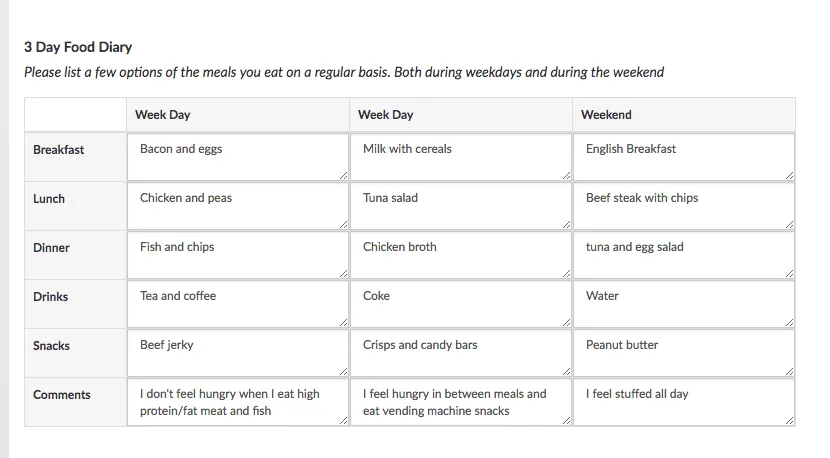
Task: Edit the 'Beef steak with chips' field
Action: coord(683,207)
